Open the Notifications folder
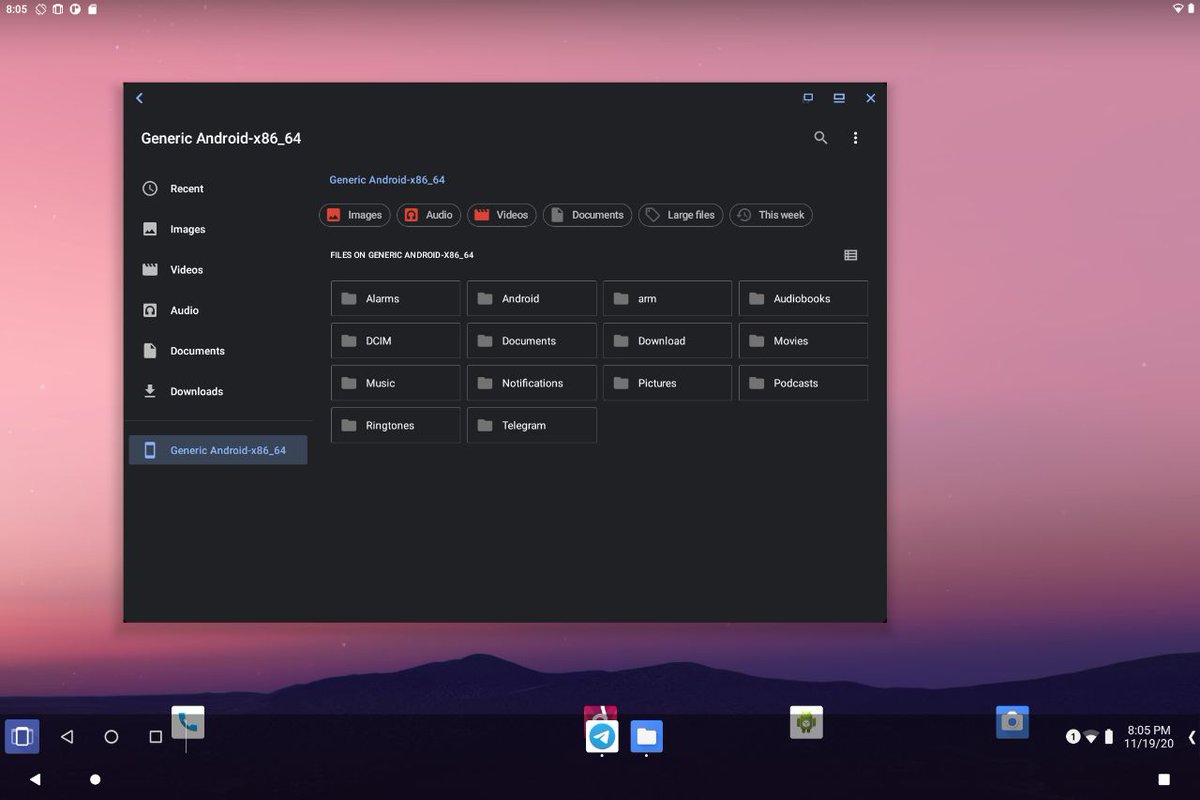 (532, 383)
